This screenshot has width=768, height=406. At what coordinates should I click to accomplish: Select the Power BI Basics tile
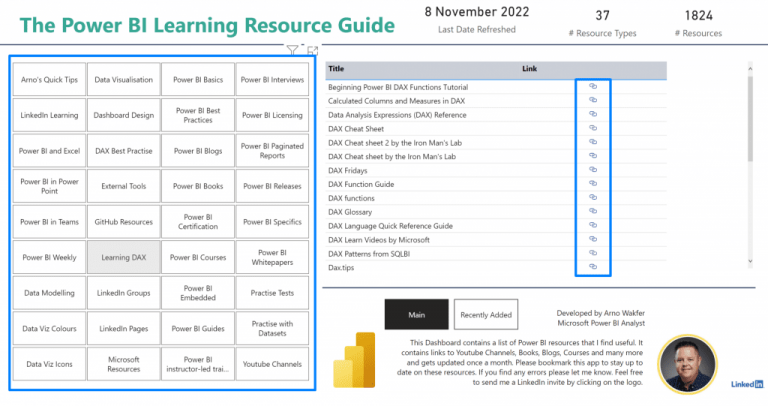(198, 79)
